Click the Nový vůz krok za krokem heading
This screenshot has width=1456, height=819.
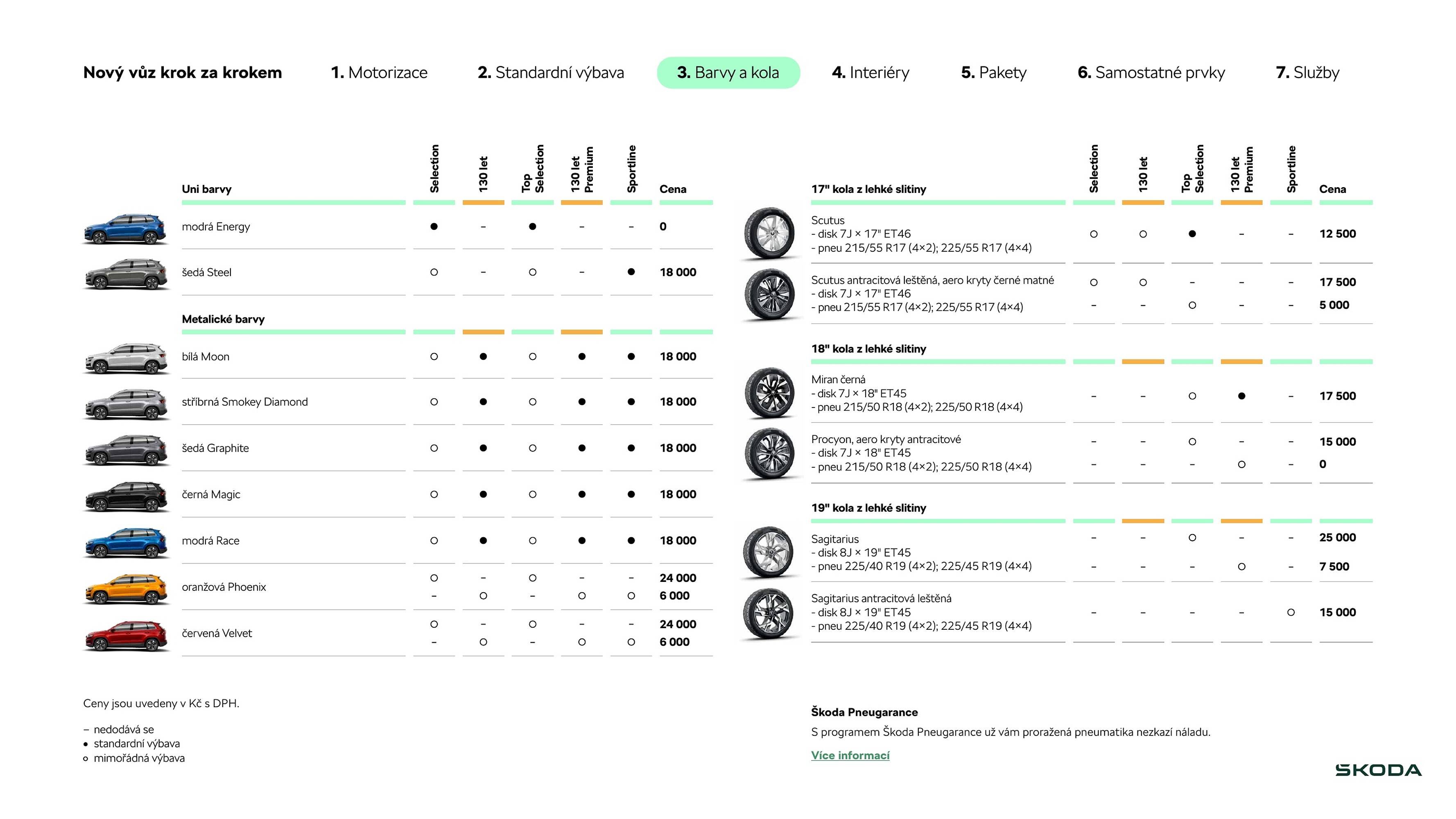pyautogui.click(x=182, y=72)
